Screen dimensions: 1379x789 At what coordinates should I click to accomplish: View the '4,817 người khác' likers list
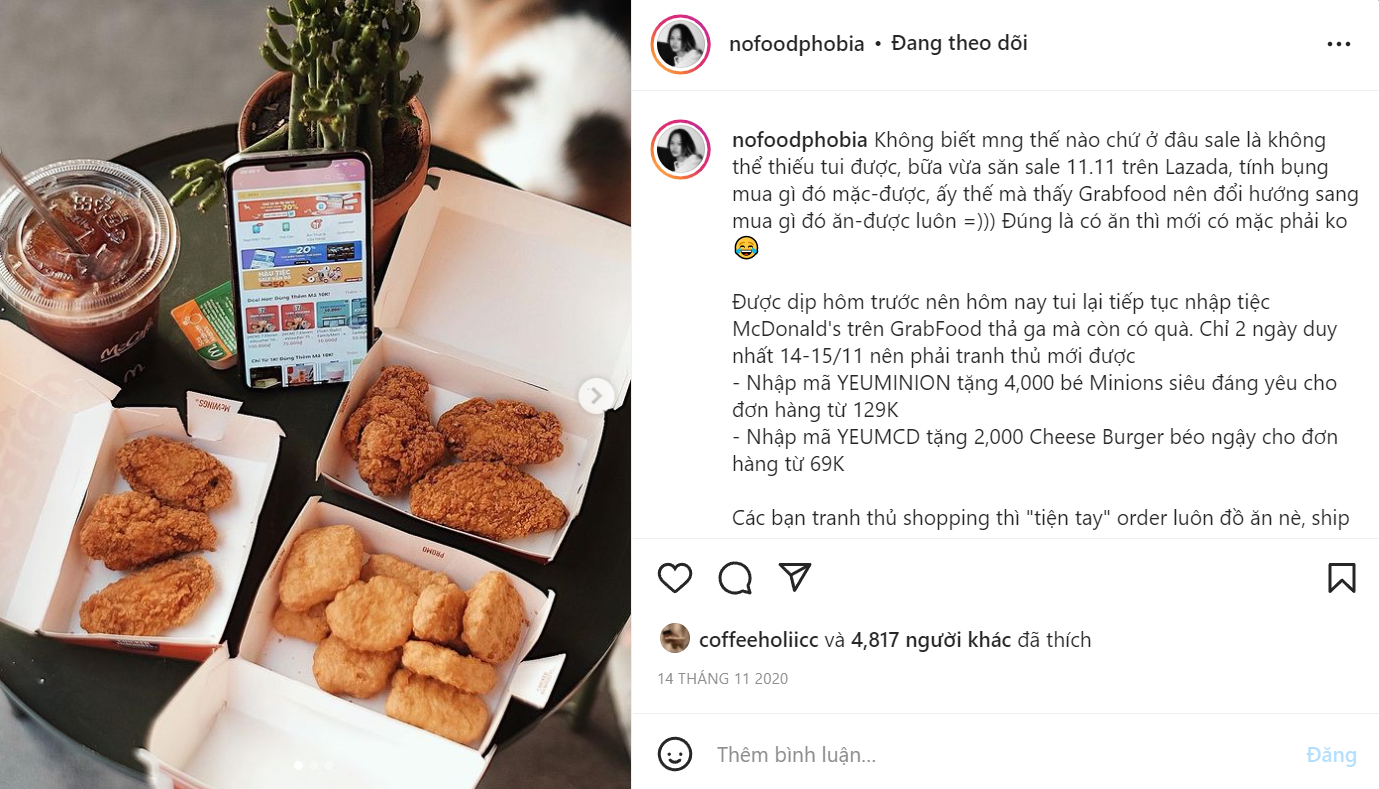coord(931,640)
